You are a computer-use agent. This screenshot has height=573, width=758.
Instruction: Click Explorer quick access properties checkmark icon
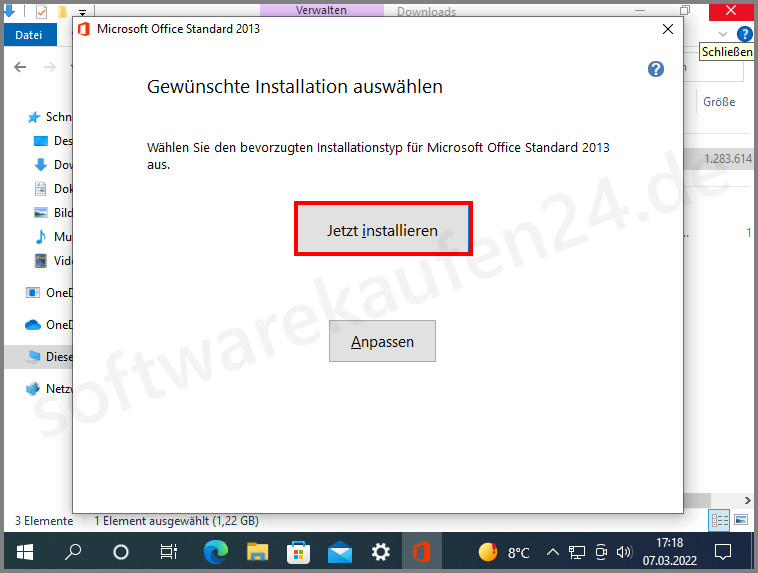tap(41, 12)
